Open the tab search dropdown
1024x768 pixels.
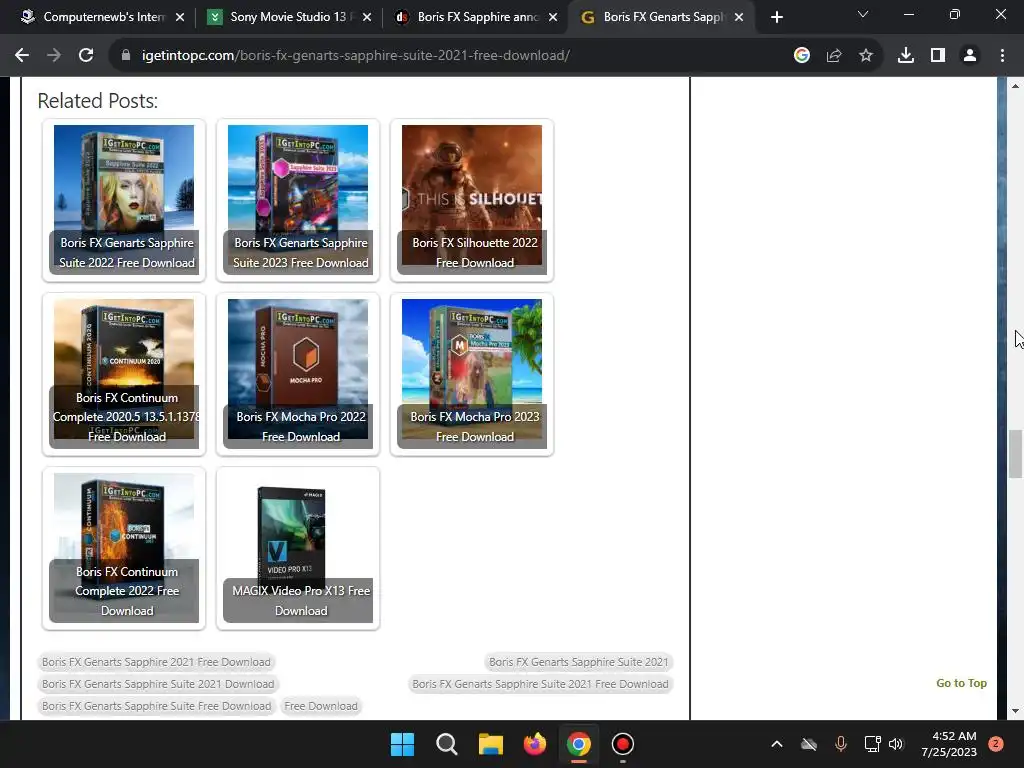tap(863, 14)
